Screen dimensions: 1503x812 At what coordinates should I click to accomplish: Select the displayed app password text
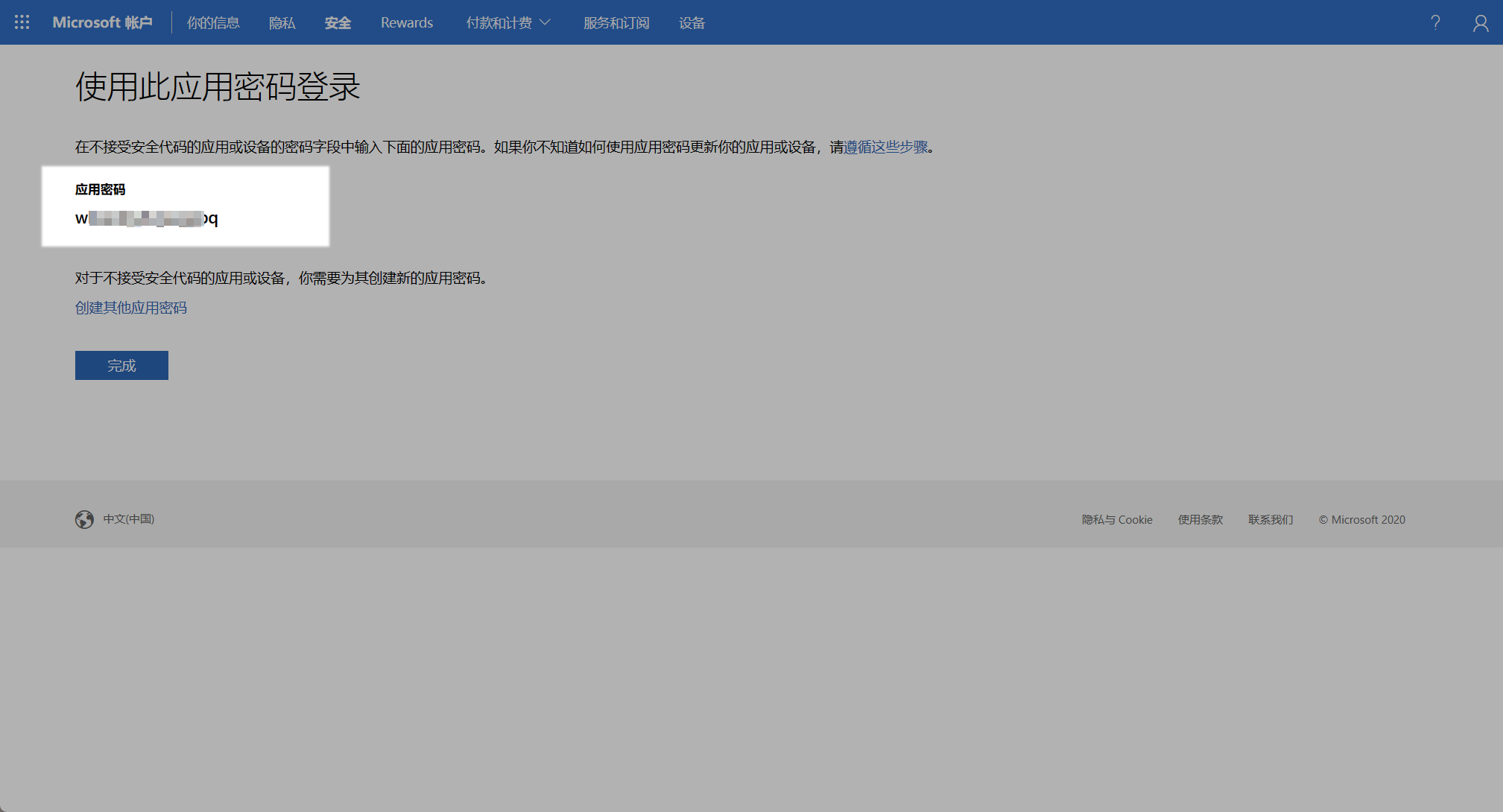tap(146, 218)
